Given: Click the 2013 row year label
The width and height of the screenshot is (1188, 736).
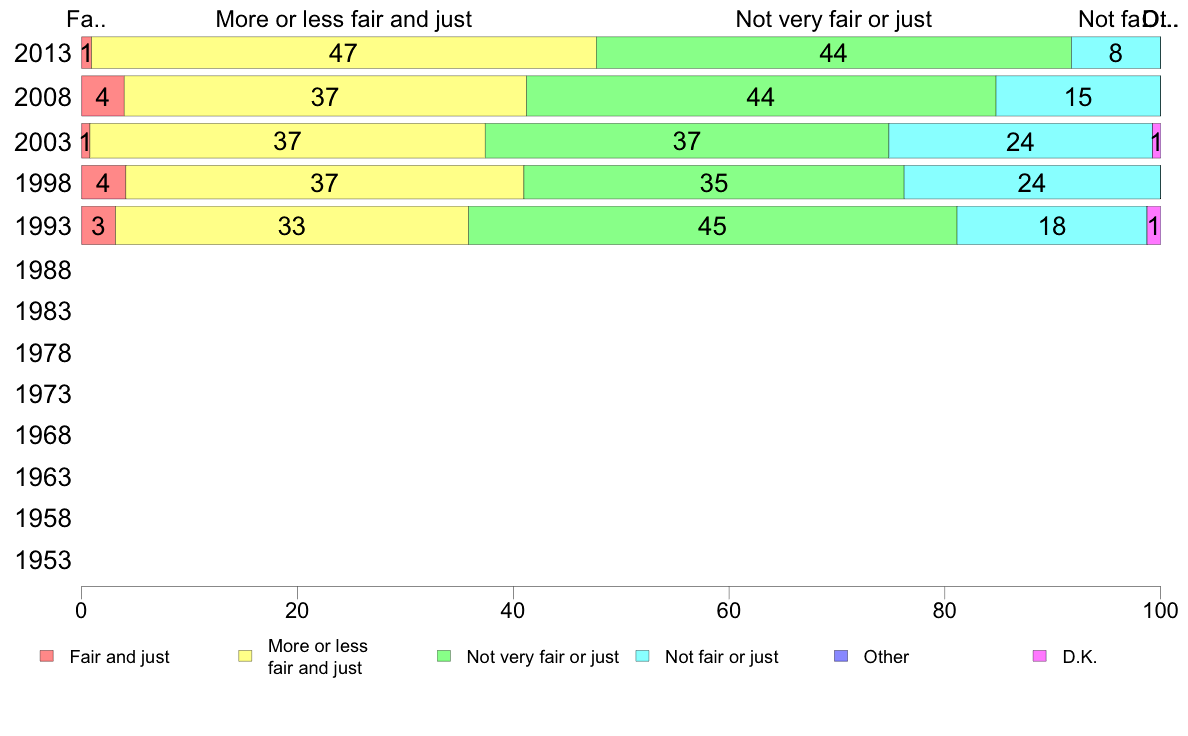Looking at the screenshot, I should [x=42, y=53].
